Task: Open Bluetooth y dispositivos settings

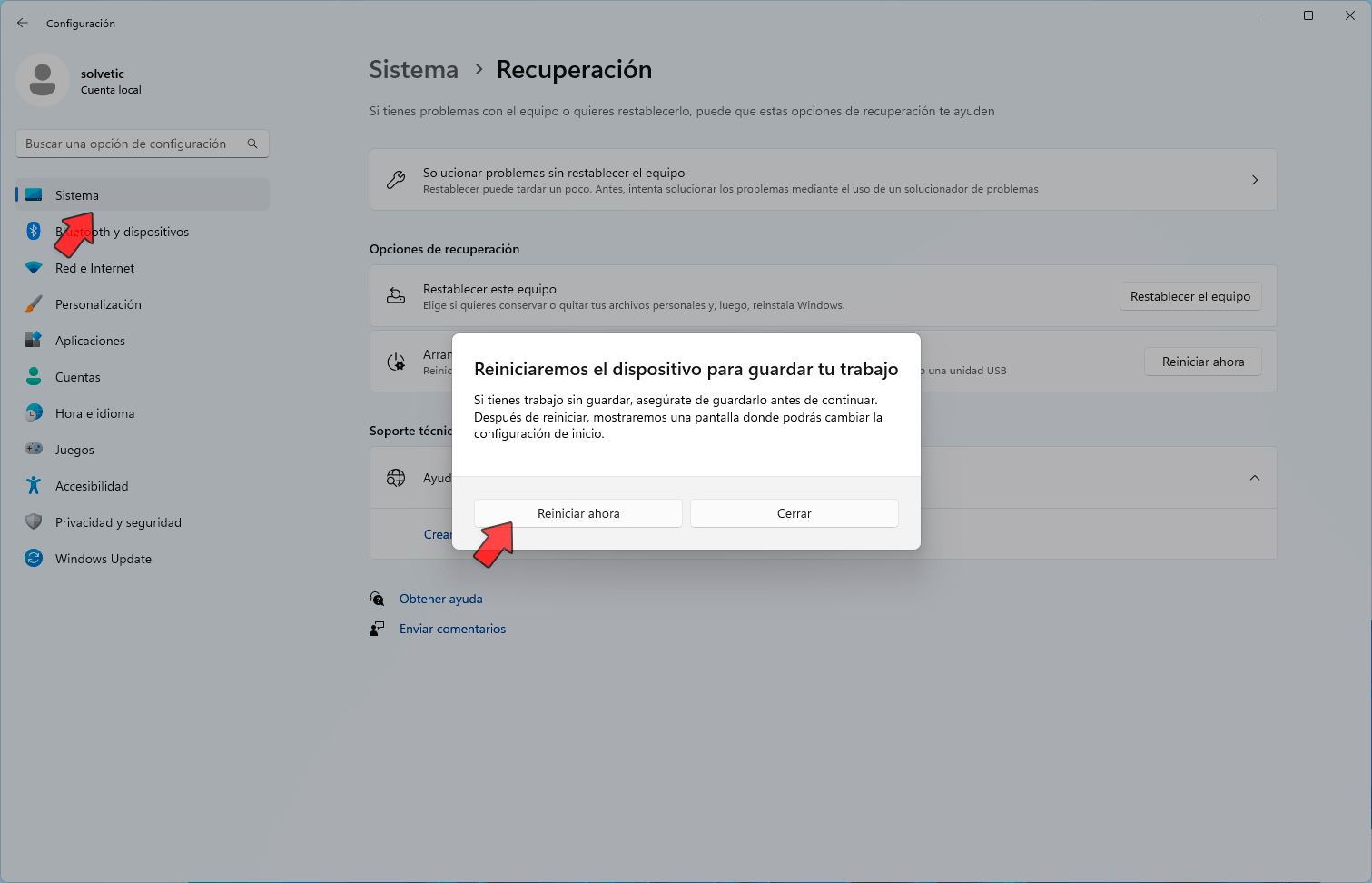Action: click(121, 232)
